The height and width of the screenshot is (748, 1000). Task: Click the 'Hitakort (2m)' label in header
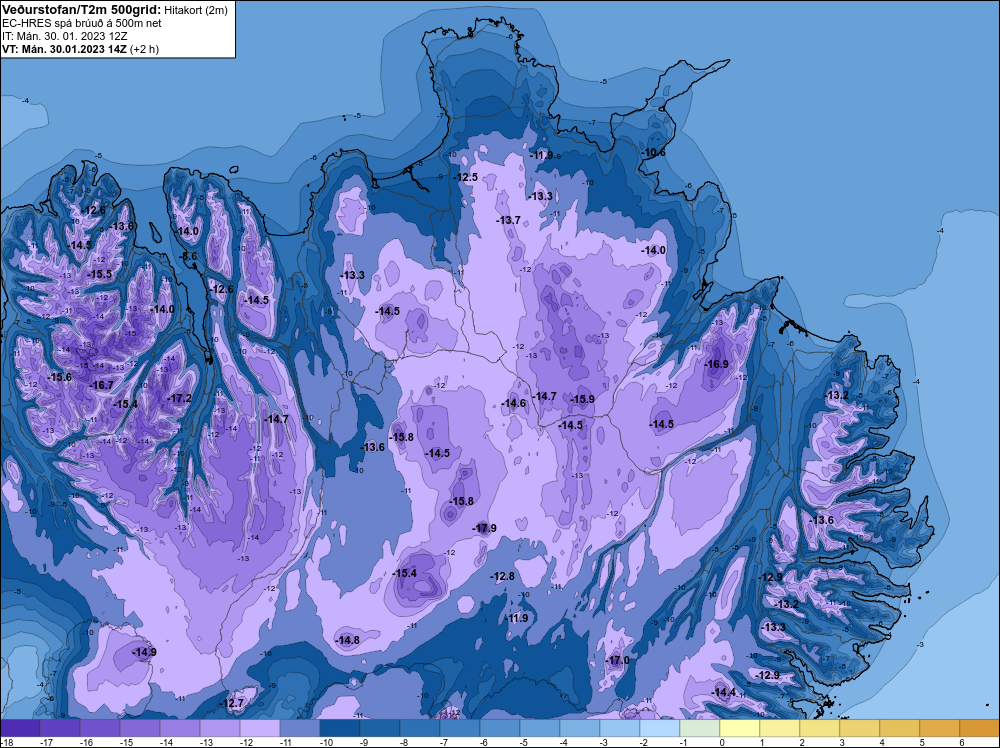(x=195, y=10)
